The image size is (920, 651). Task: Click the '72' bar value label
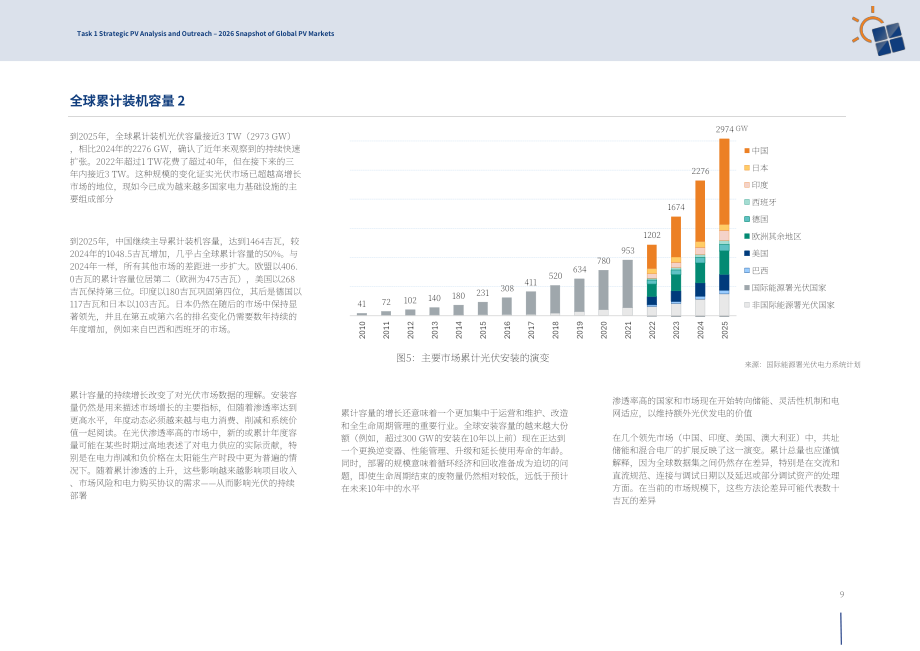pyautogui.click(x=385, y=302)
